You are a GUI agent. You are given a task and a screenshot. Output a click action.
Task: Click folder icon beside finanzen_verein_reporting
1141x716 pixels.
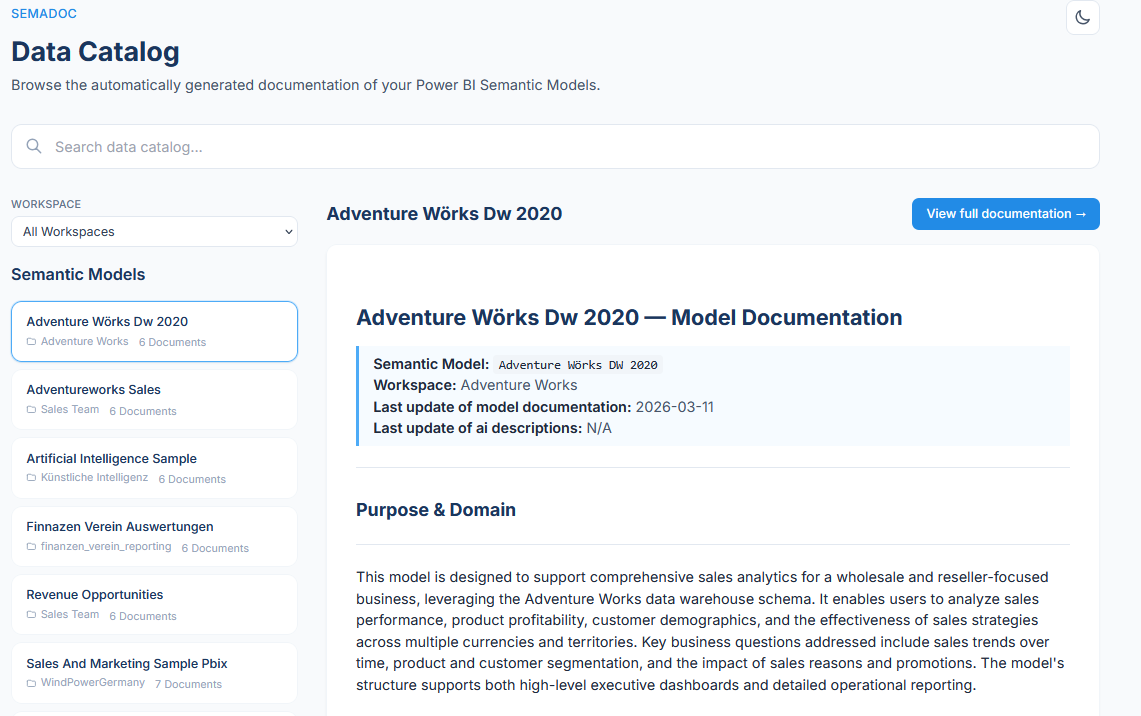[31, 547]
